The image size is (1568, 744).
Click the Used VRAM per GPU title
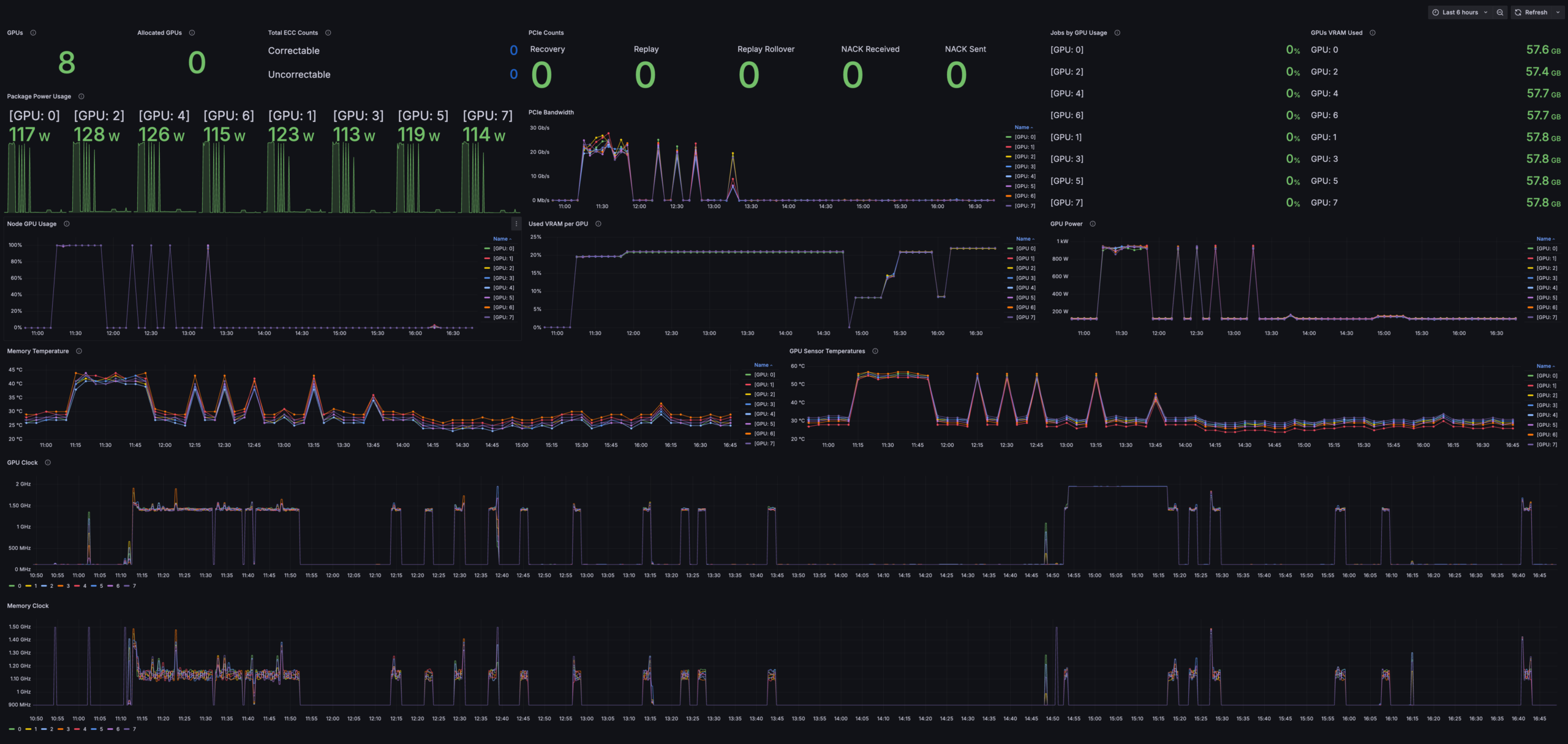[x=557, y=224]
